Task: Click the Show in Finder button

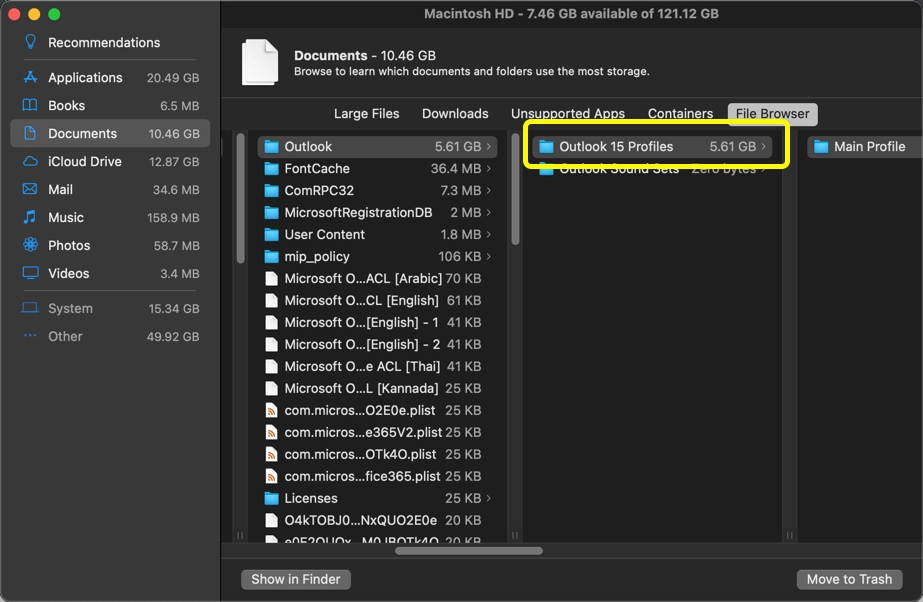Action: pyautogui.click(x=296, y=579)
